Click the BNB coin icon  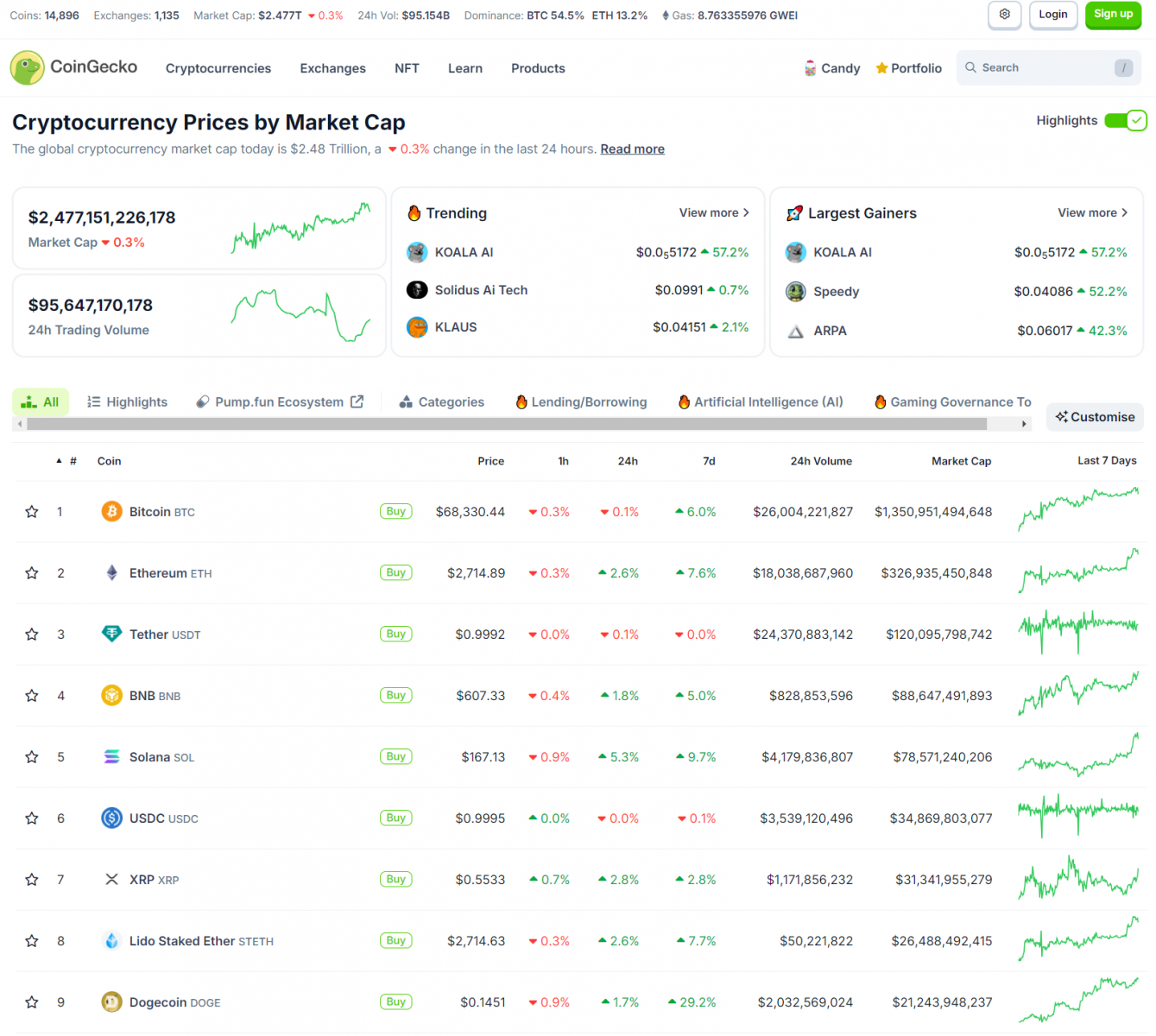pos(111,696)
